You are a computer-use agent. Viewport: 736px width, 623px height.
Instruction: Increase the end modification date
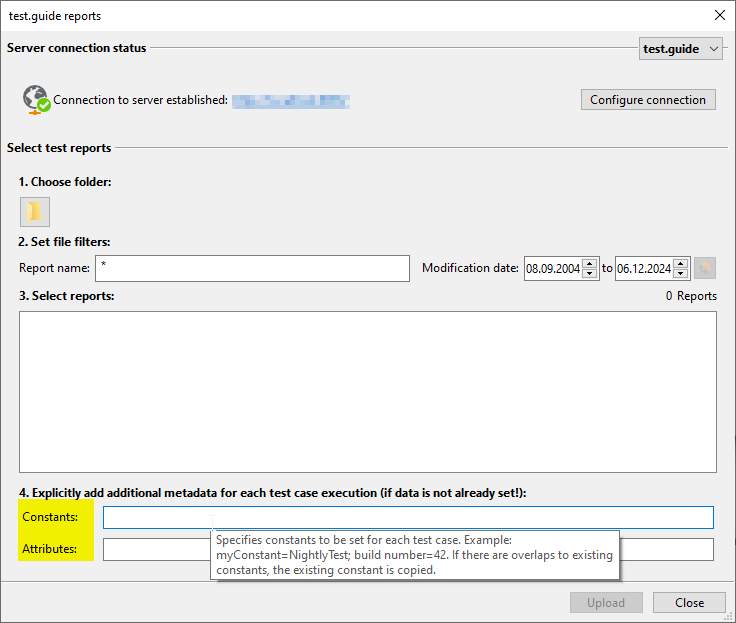pyautogui.click(x=681, y=263)
